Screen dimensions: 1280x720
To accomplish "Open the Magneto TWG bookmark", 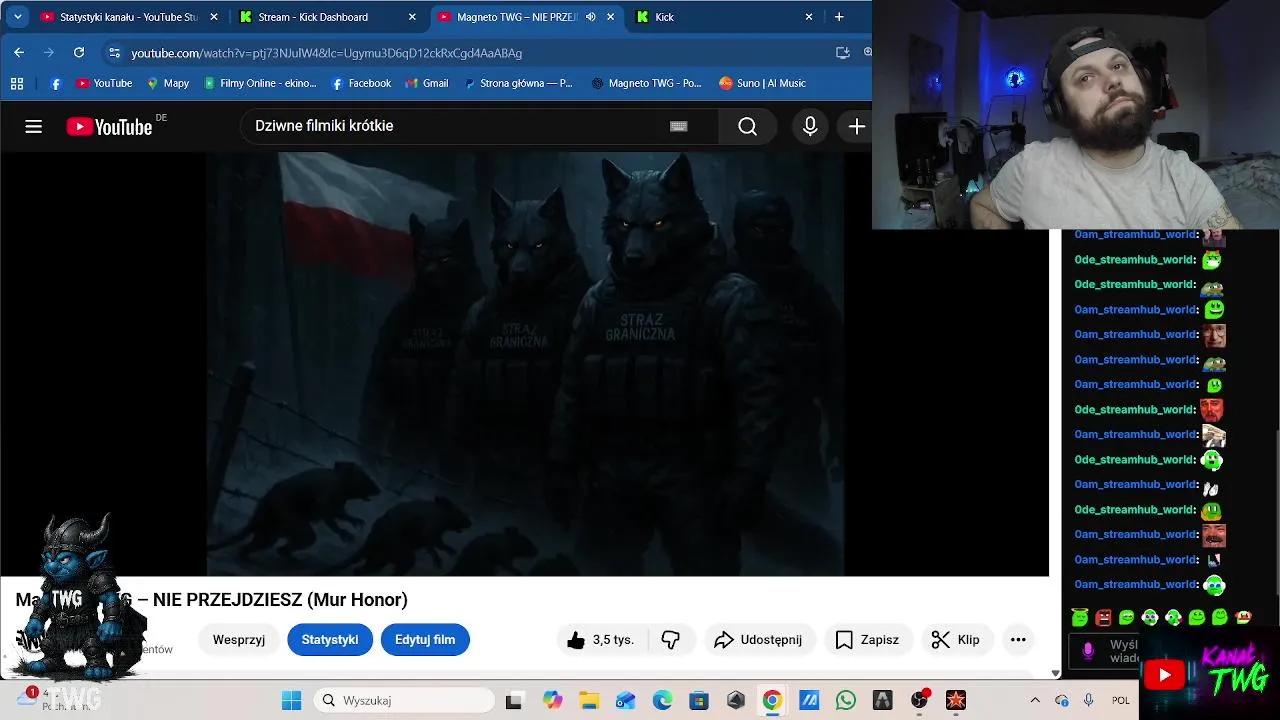I will pos(647,84).
